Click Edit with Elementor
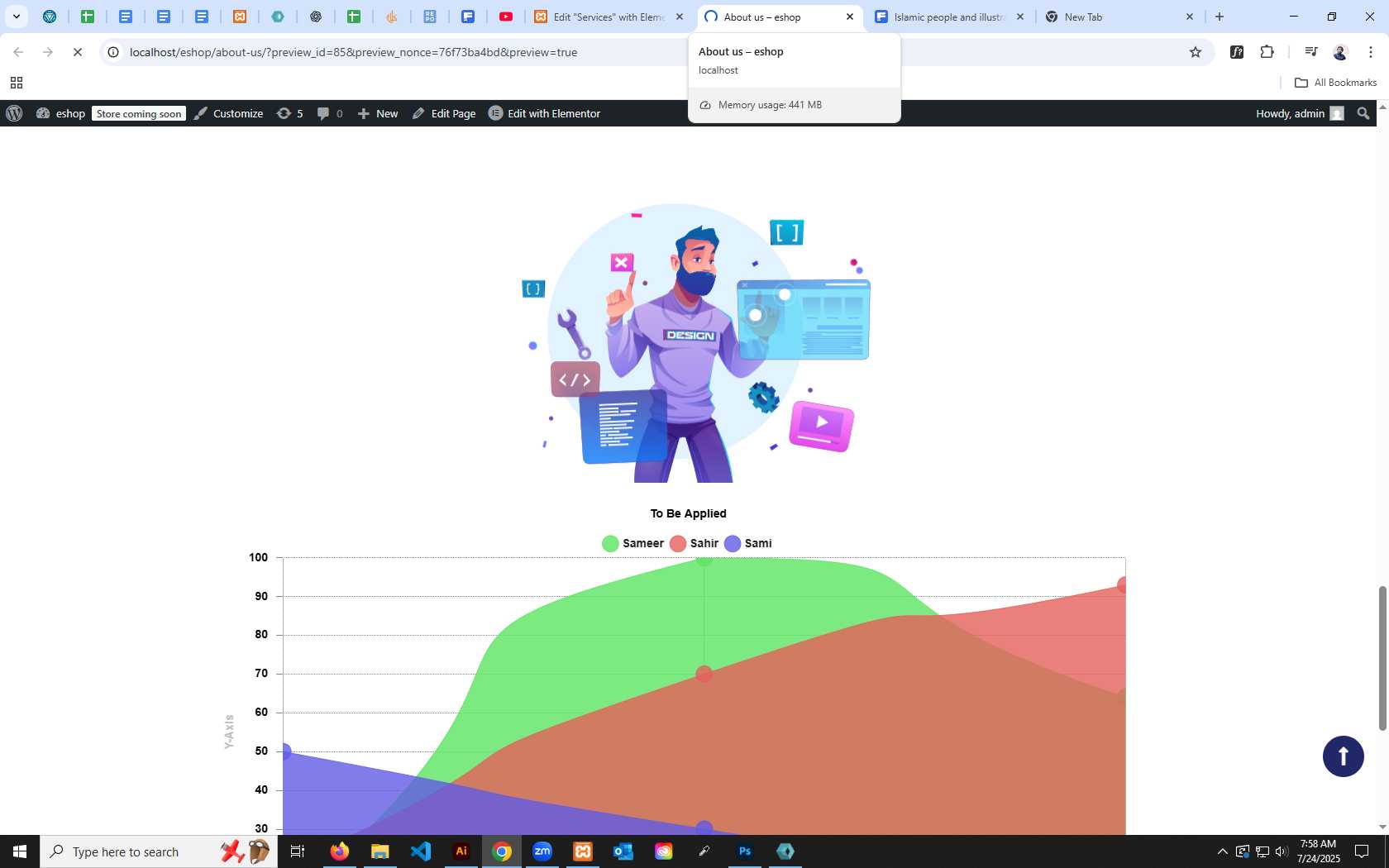1389x868 pixels. point(545,113)
